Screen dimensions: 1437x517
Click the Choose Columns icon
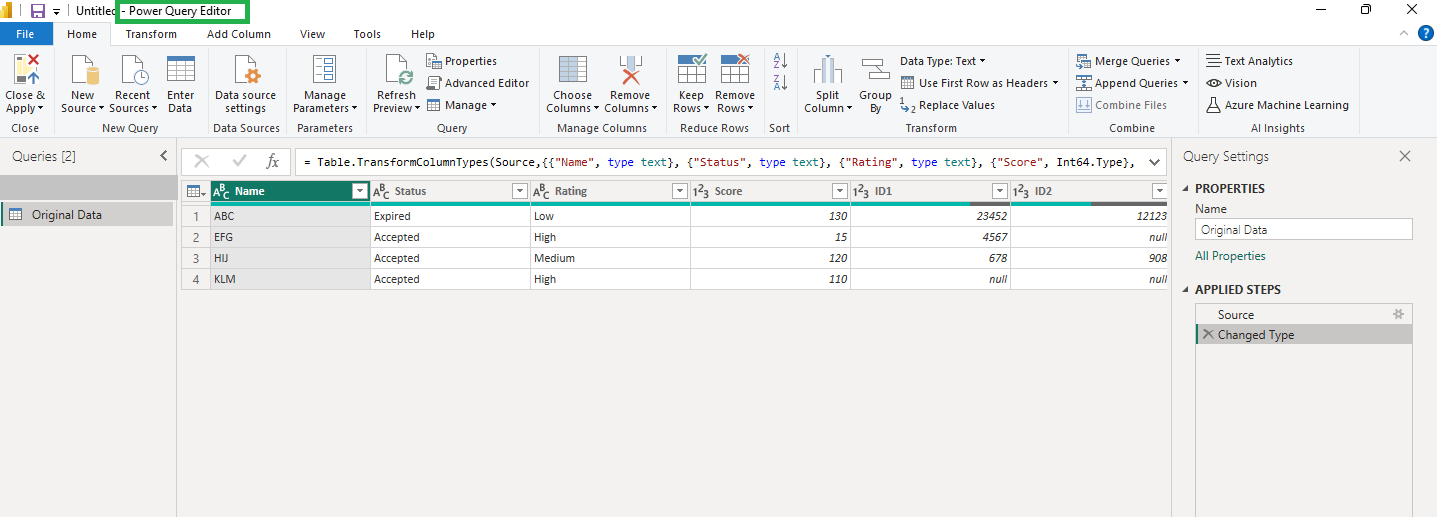coord(573,70)
